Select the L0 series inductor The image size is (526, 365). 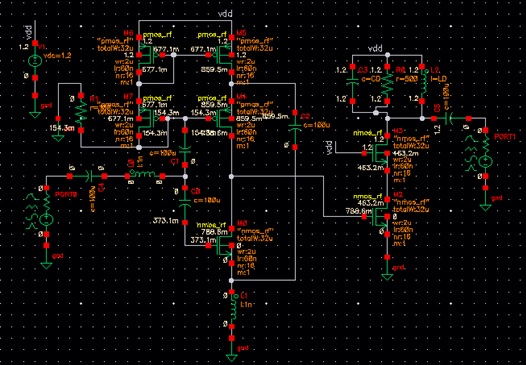point(145,175)
